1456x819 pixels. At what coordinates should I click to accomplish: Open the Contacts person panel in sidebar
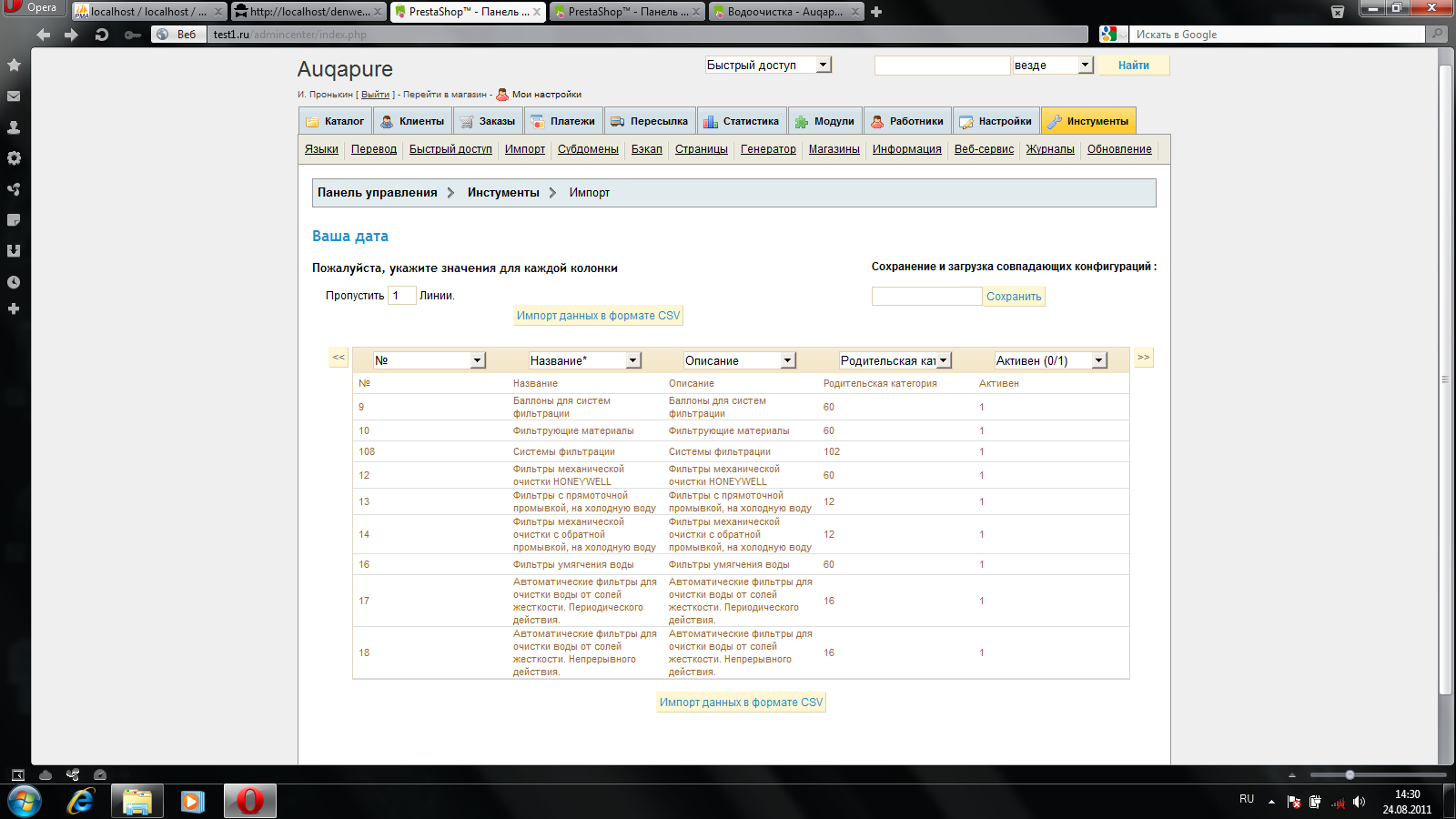coord(14,127)
